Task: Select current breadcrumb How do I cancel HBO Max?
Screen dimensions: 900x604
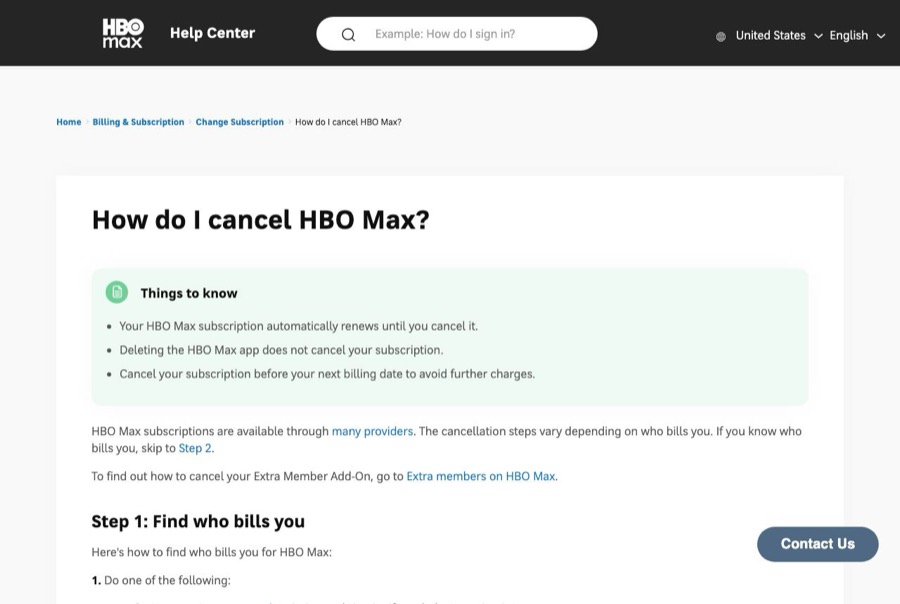Action: (348, 122)
